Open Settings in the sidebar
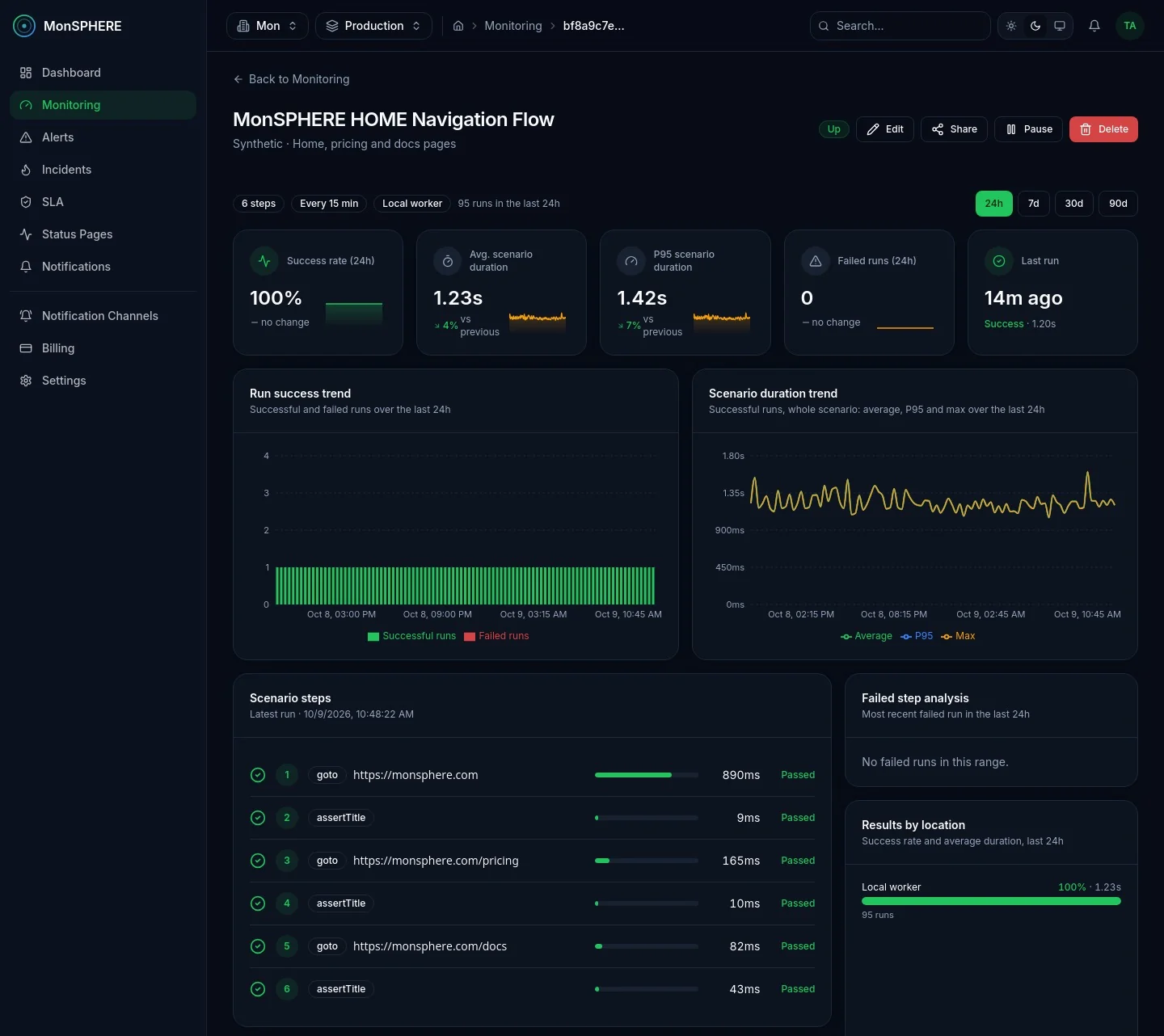This screenshot has width=1164, height=1036. pos(103,381)
